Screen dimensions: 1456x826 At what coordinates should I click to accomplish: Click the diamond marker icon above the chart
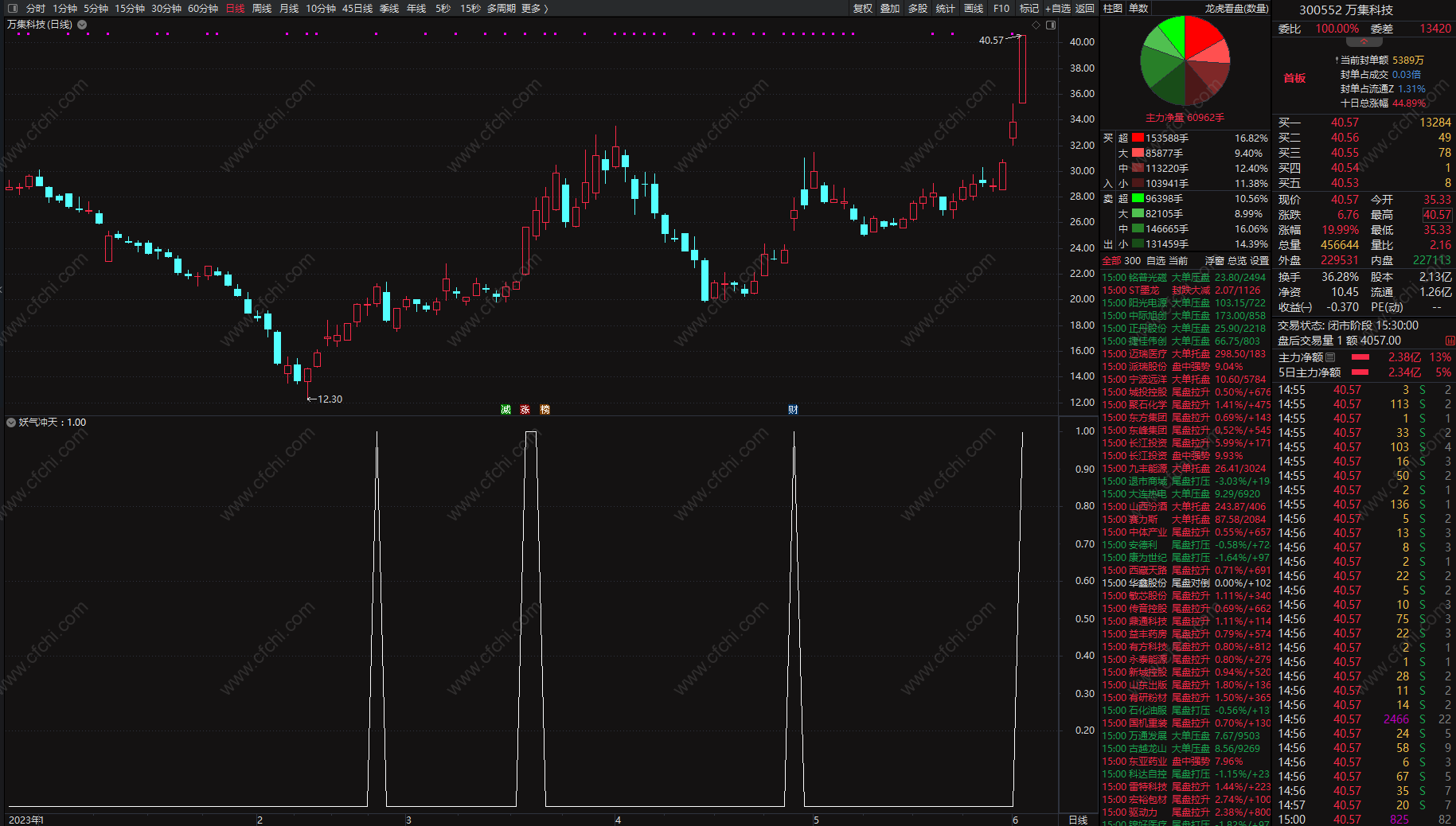(1036, 25)
